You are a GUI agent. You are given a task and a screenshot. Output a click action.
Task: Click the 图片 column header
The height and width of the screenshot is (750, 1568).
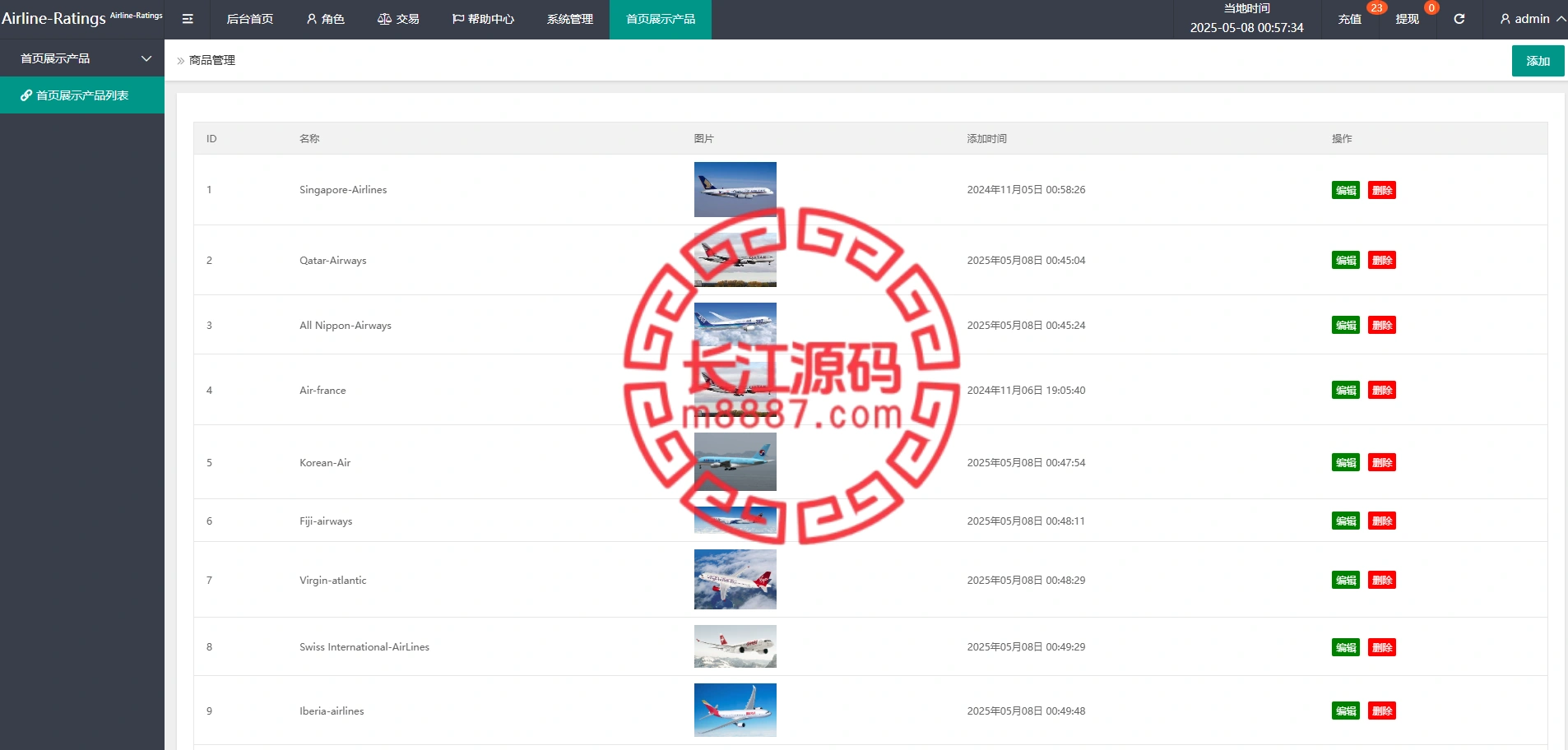coord(703,138)
